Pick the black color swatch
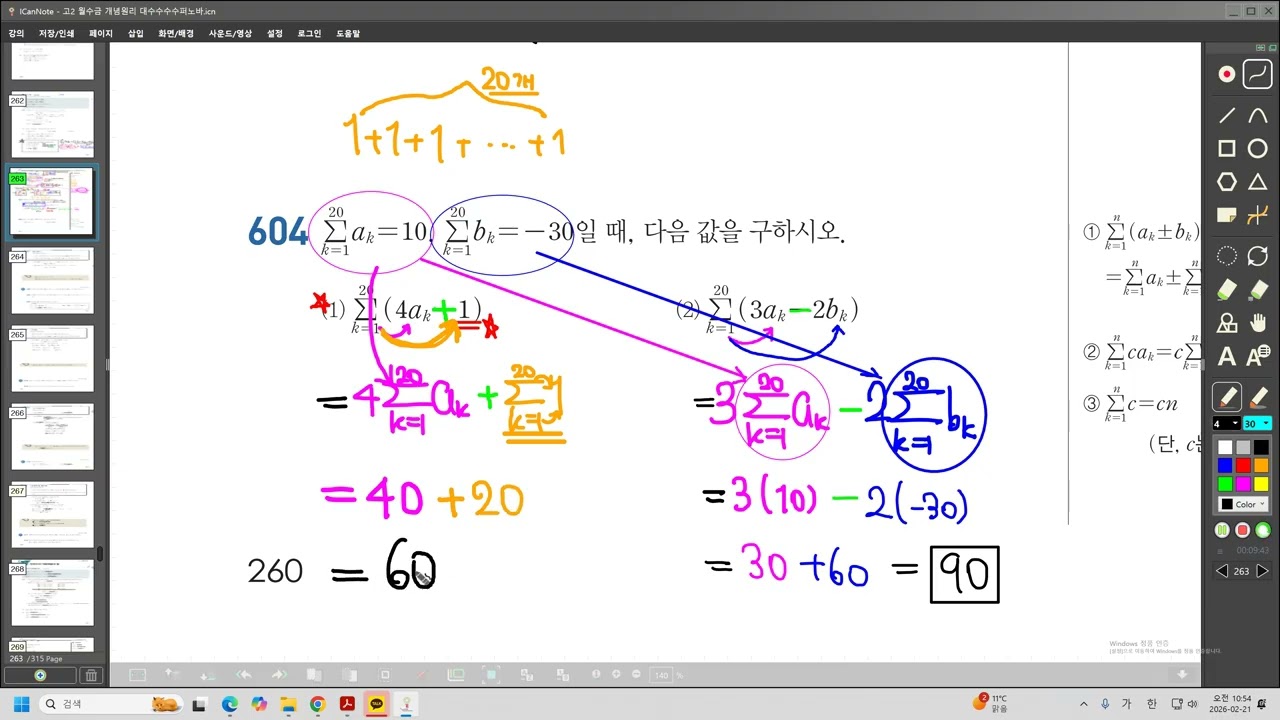The width and height of the screenshot is (1280, 720). tap(1261, 447)
